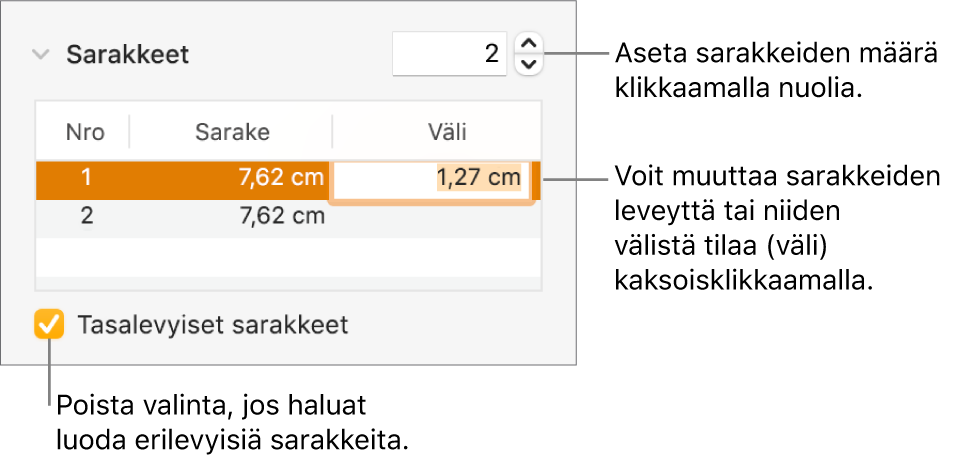Select row number 2 in table
The image size is (956, 467).
[86, 215]
